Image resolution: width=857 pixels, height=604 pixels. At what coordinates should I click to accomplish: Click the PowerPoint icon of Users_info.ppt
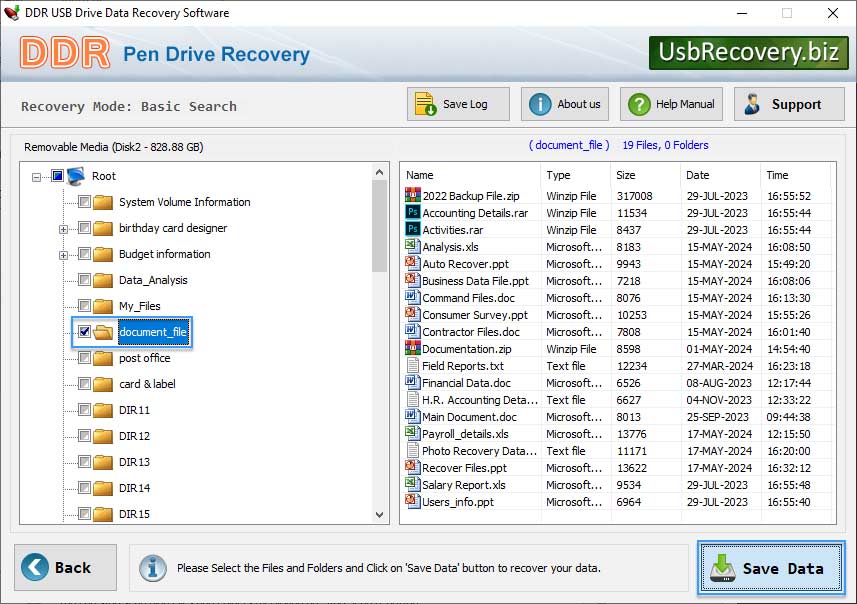pyautogui.click(x=413, y=500)
